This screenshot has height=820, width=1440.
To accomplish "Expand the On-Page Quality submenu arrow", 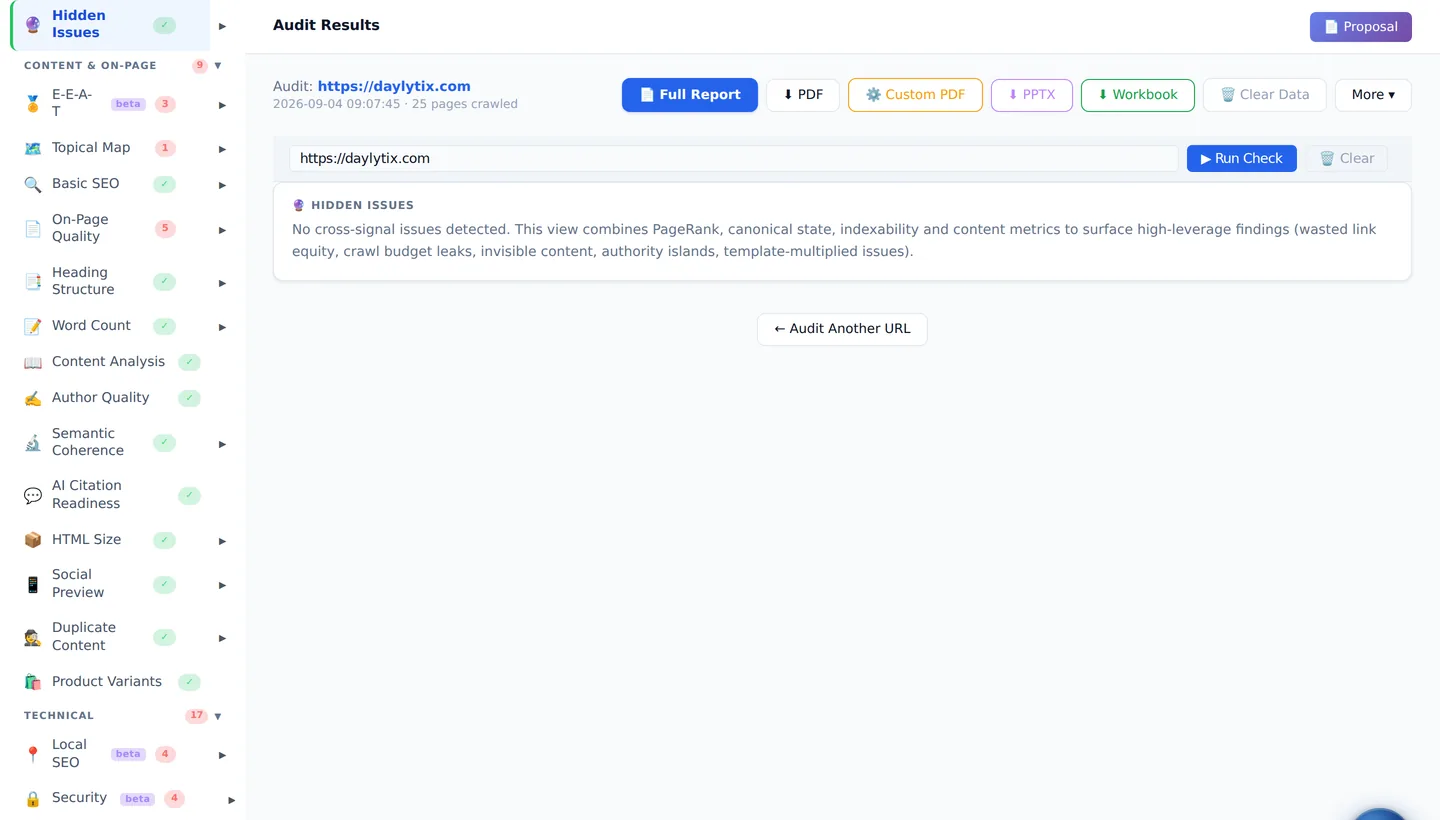I will tap(223, 230).
